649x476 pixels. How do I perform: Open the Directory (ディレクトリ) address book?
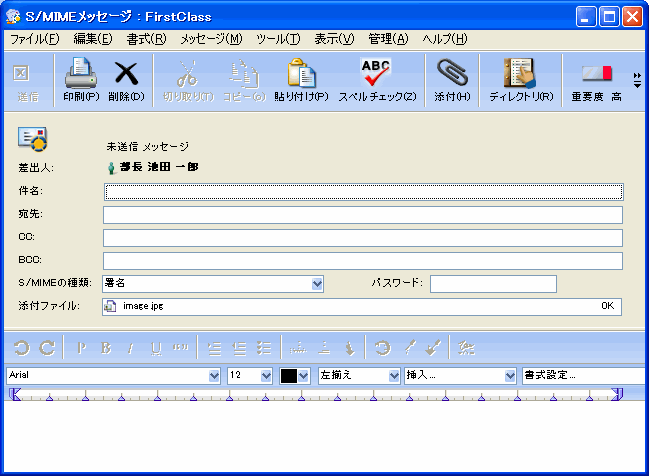tap(520, 73)
